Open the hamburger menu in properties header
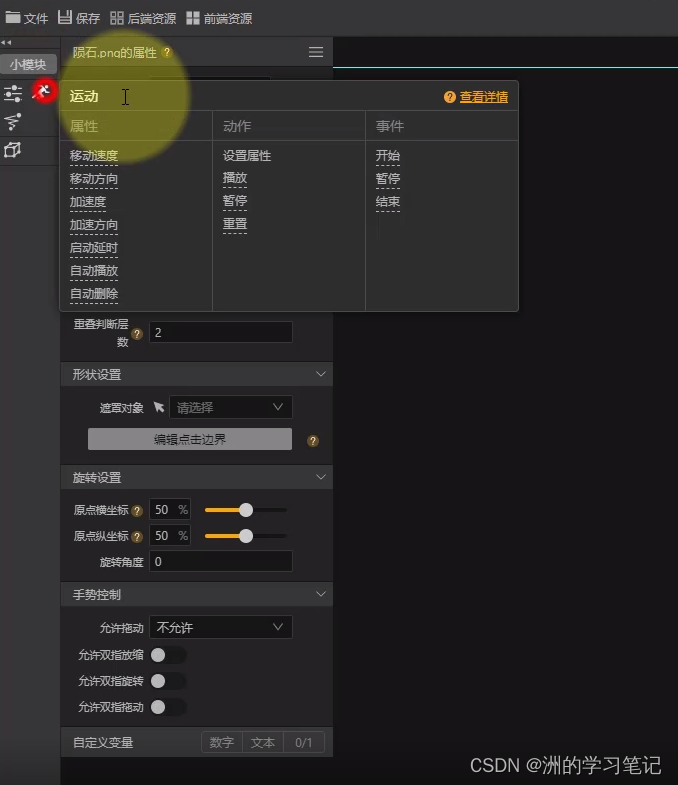The height and width of the screenshot is (785, 678). 316,52
